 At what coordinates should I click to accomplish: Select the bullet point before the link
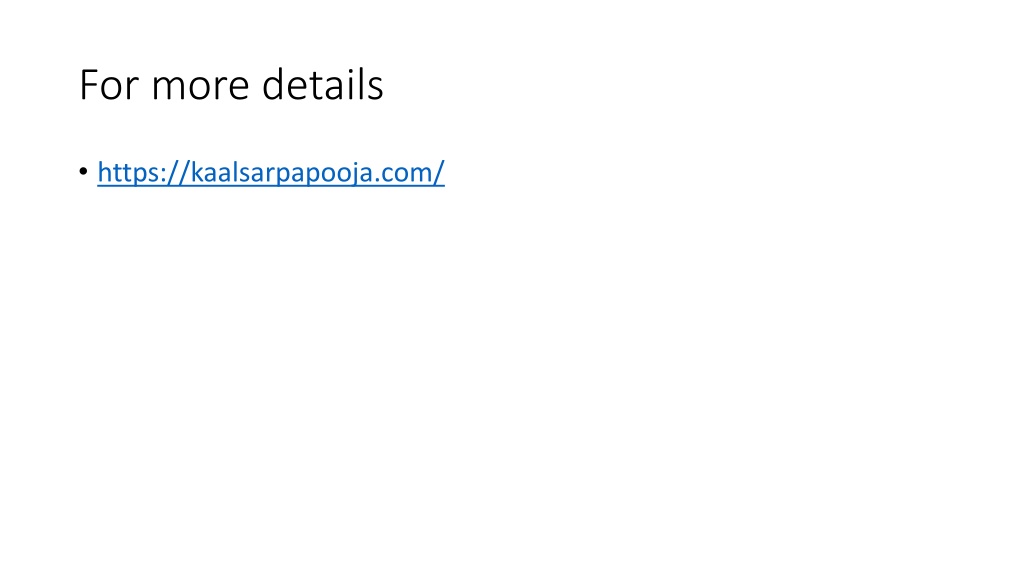(84, 172)
